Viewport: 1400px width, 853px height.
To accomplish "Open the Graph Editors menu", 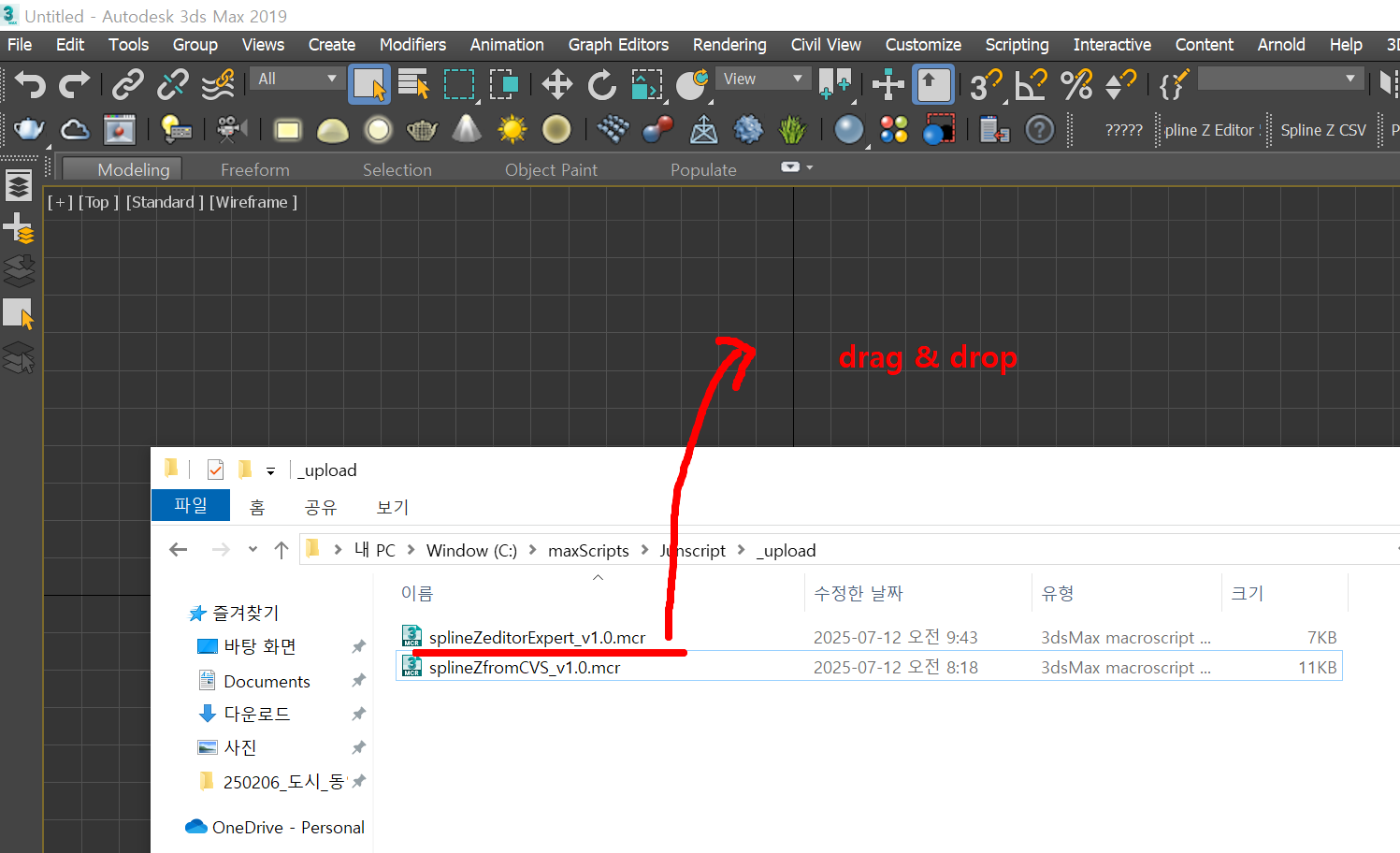I will tap(618, 45).
